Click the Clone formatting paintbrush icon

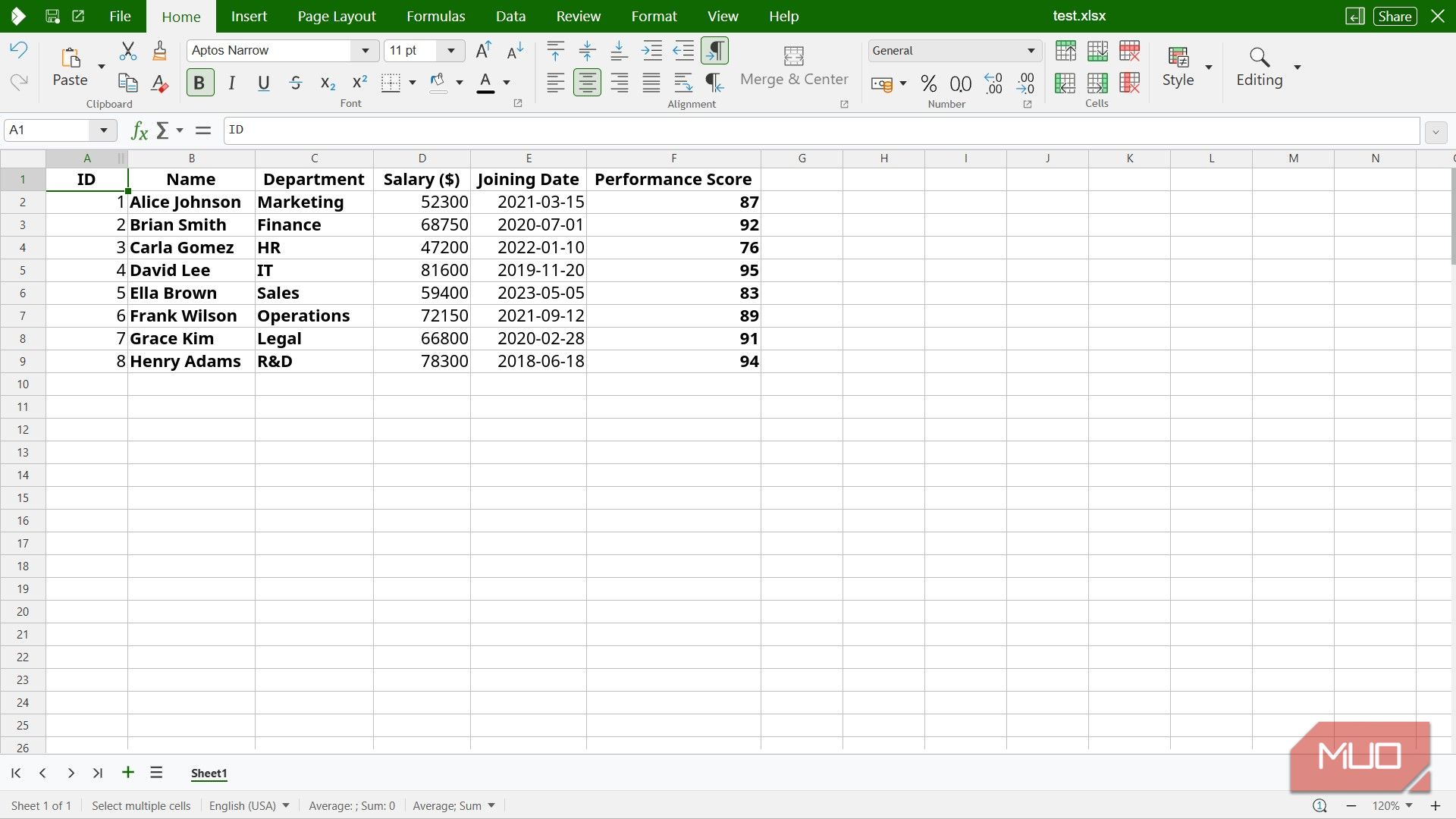click(159, 51)
